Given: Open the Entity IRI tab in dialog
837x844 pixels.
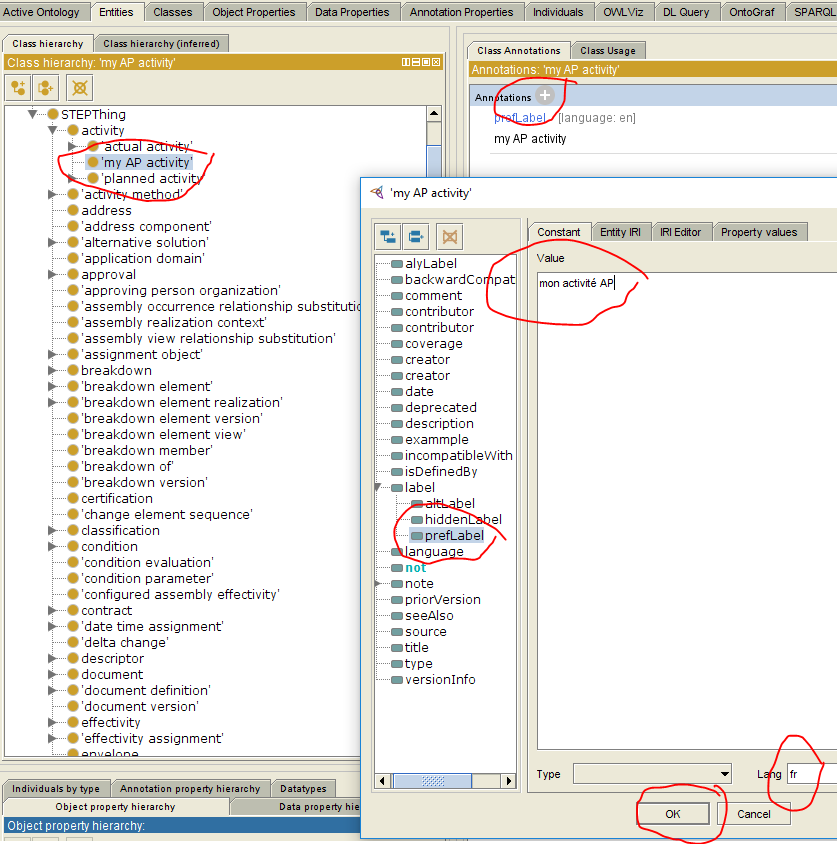Looking at the screenshot, I should (620, 232).
